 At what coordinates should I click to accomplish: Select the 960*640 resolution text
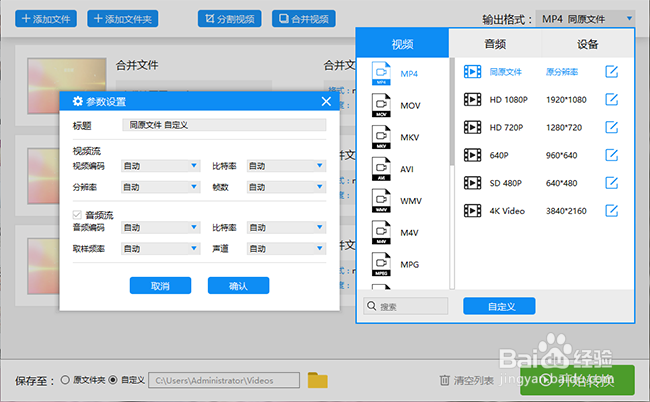coord(562,155)
